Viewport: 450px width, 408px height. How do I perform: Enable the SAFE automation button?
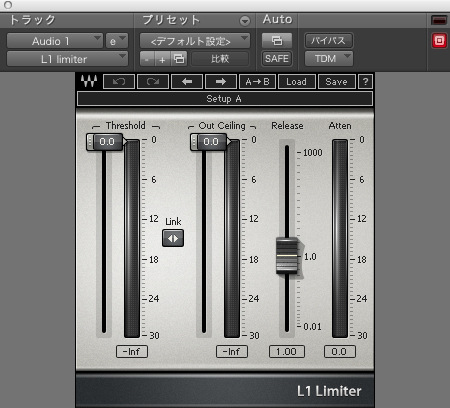277,59
